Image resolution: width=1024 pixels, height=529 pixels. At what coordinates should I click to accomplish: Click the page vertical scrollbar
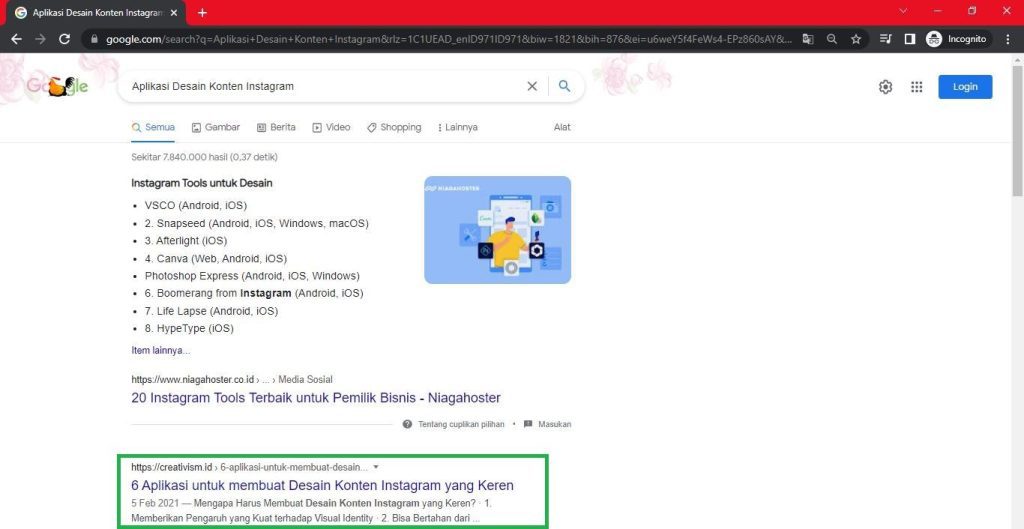pyautogui.click(x=1017, y=131)
